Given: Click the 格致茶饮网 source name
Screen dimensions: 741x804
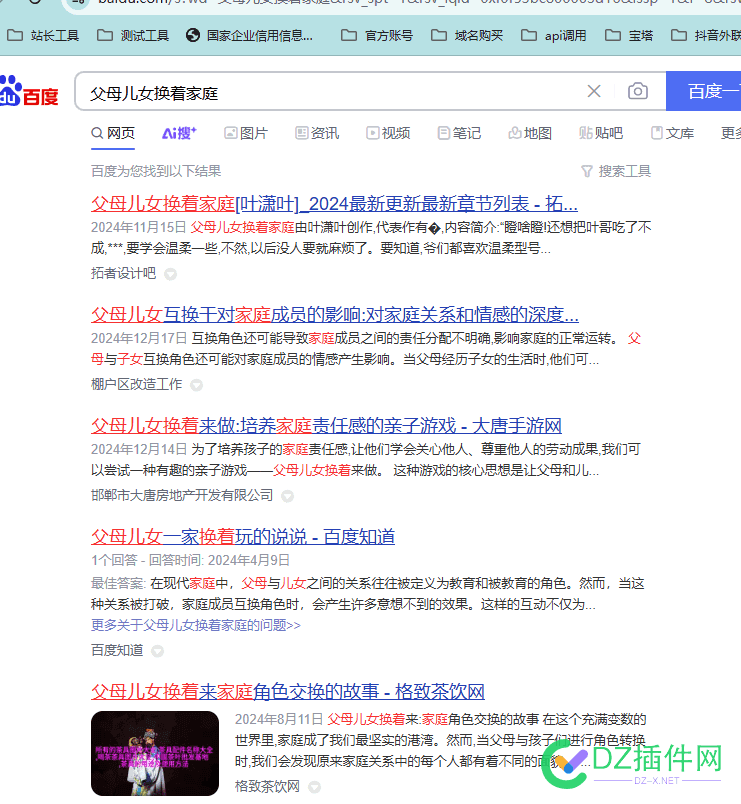Looking at the screenshot, I should click(x=267, y=786).
